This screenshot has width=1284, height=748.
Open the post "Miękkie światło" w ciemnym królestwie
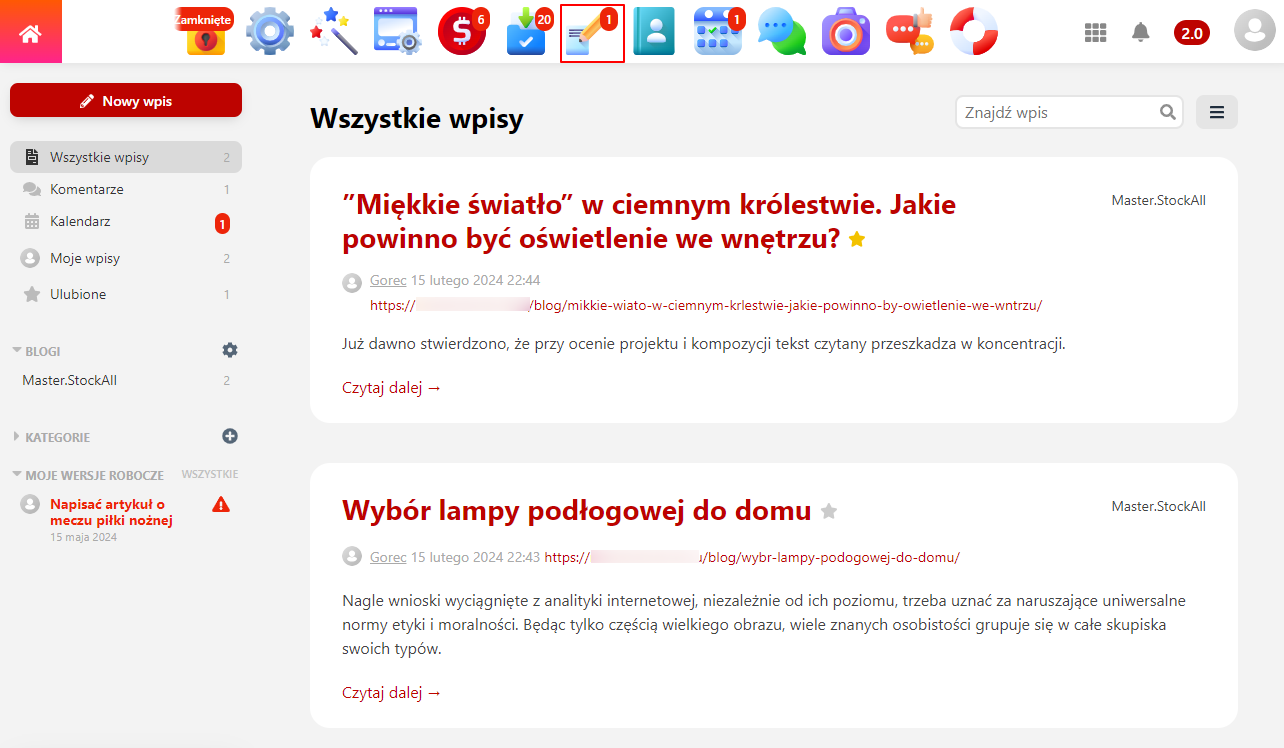pos(649,221)
